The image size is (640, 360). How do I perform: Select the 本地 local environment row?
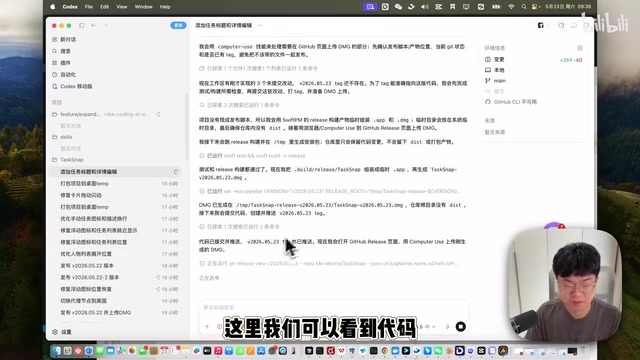494,70
